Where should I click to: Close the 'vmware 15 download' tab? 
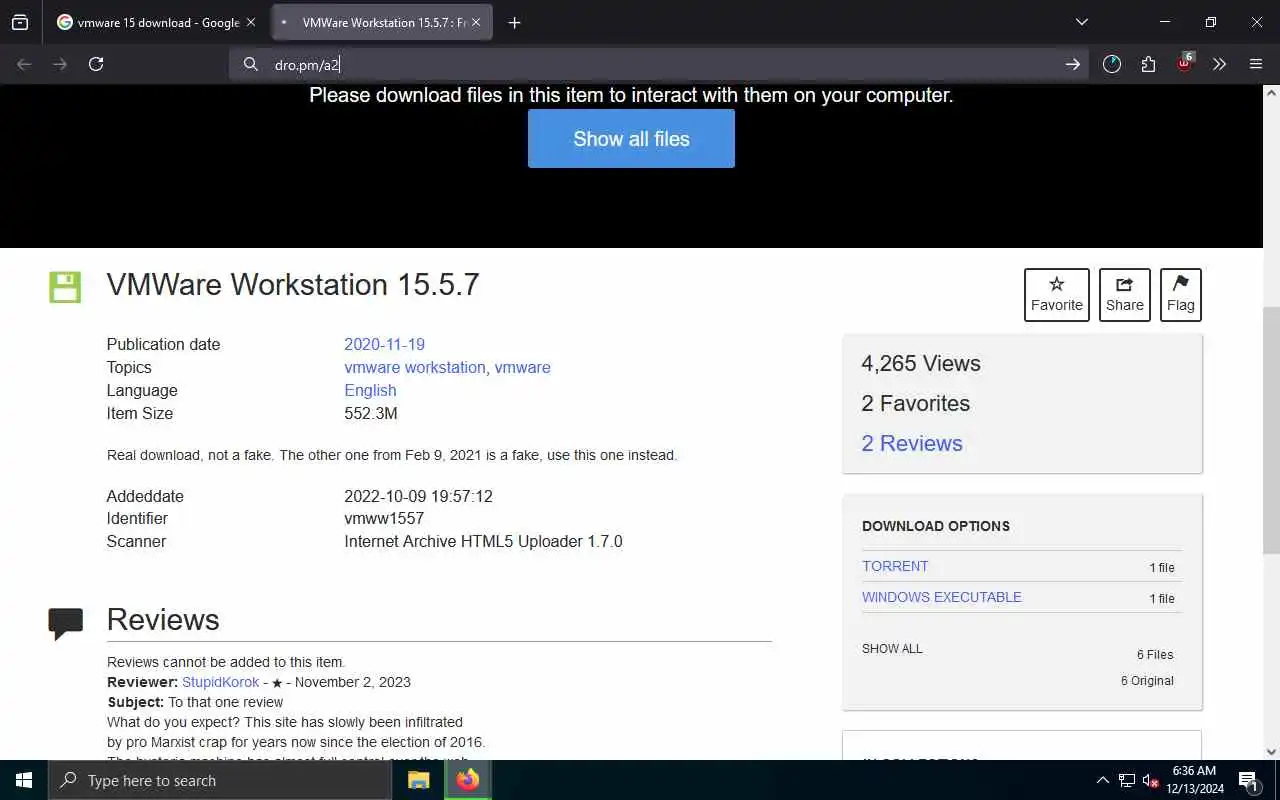pos(250,22)
